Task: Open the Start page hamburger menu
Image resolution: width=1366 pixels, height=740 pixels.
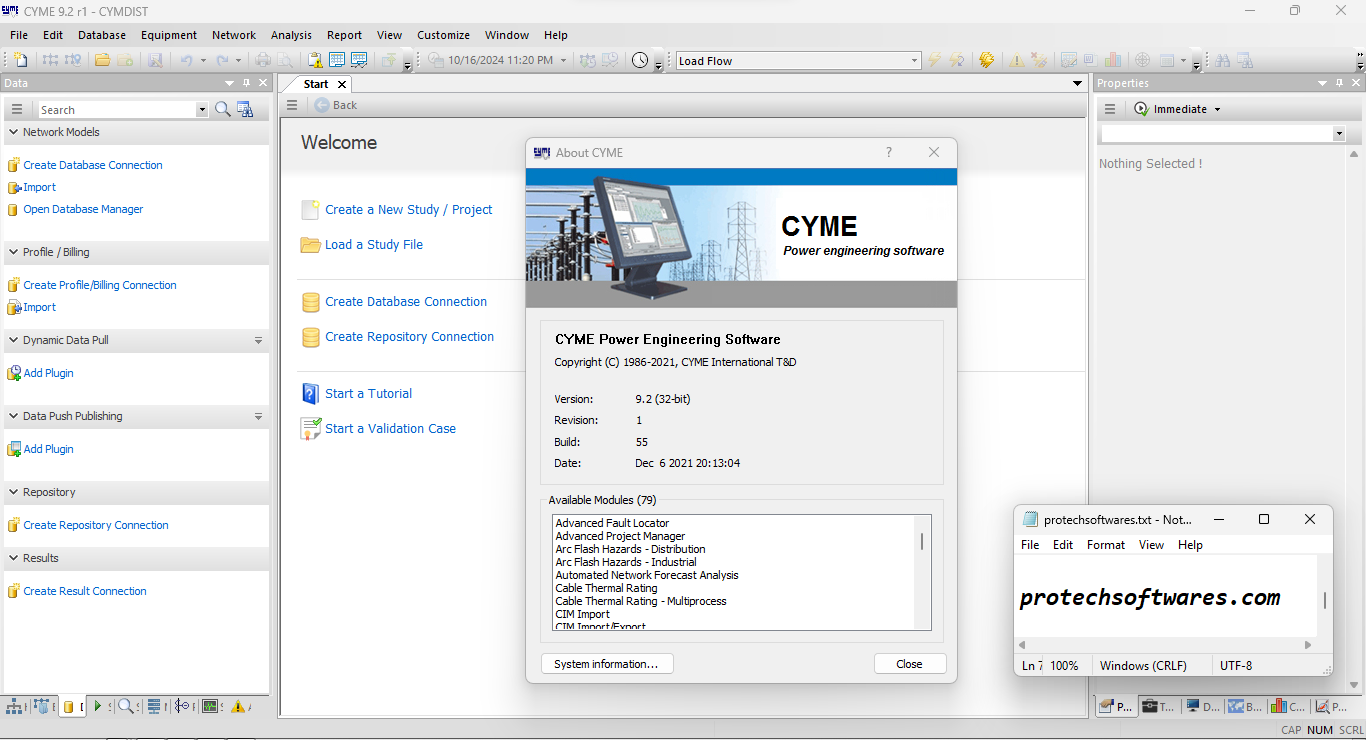Action: point(292,105)
